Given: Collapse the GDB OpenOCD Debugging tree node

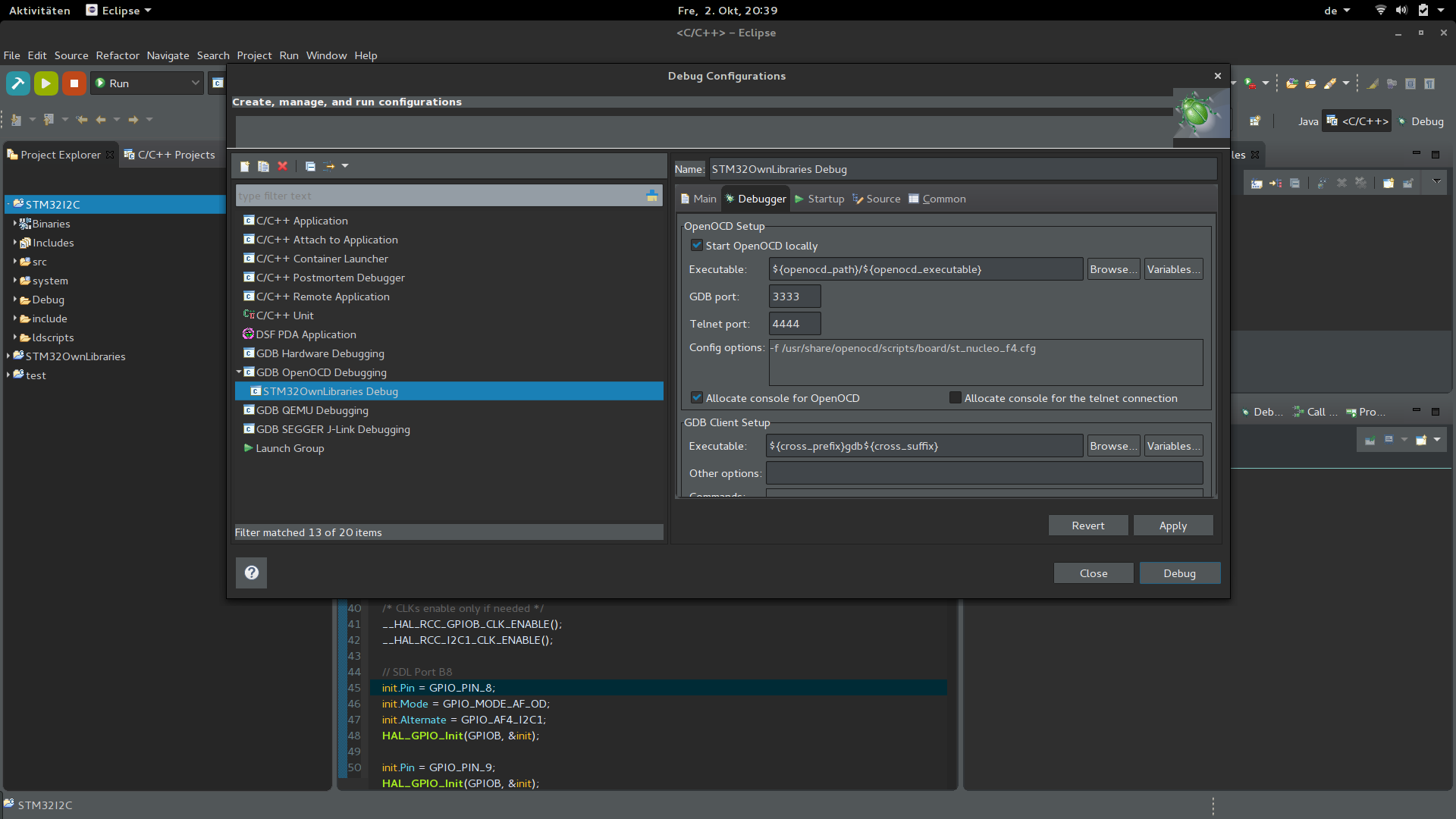Looking at the screenshot, I should pyautogui.click(x=239, y=372).
